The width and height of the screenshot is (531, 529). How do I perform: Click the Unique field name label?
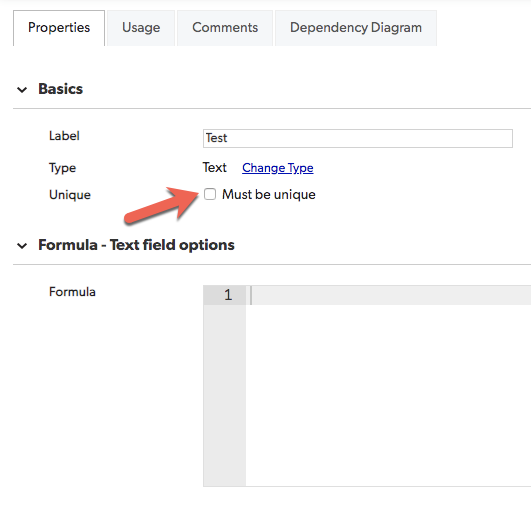click(70, 195)
